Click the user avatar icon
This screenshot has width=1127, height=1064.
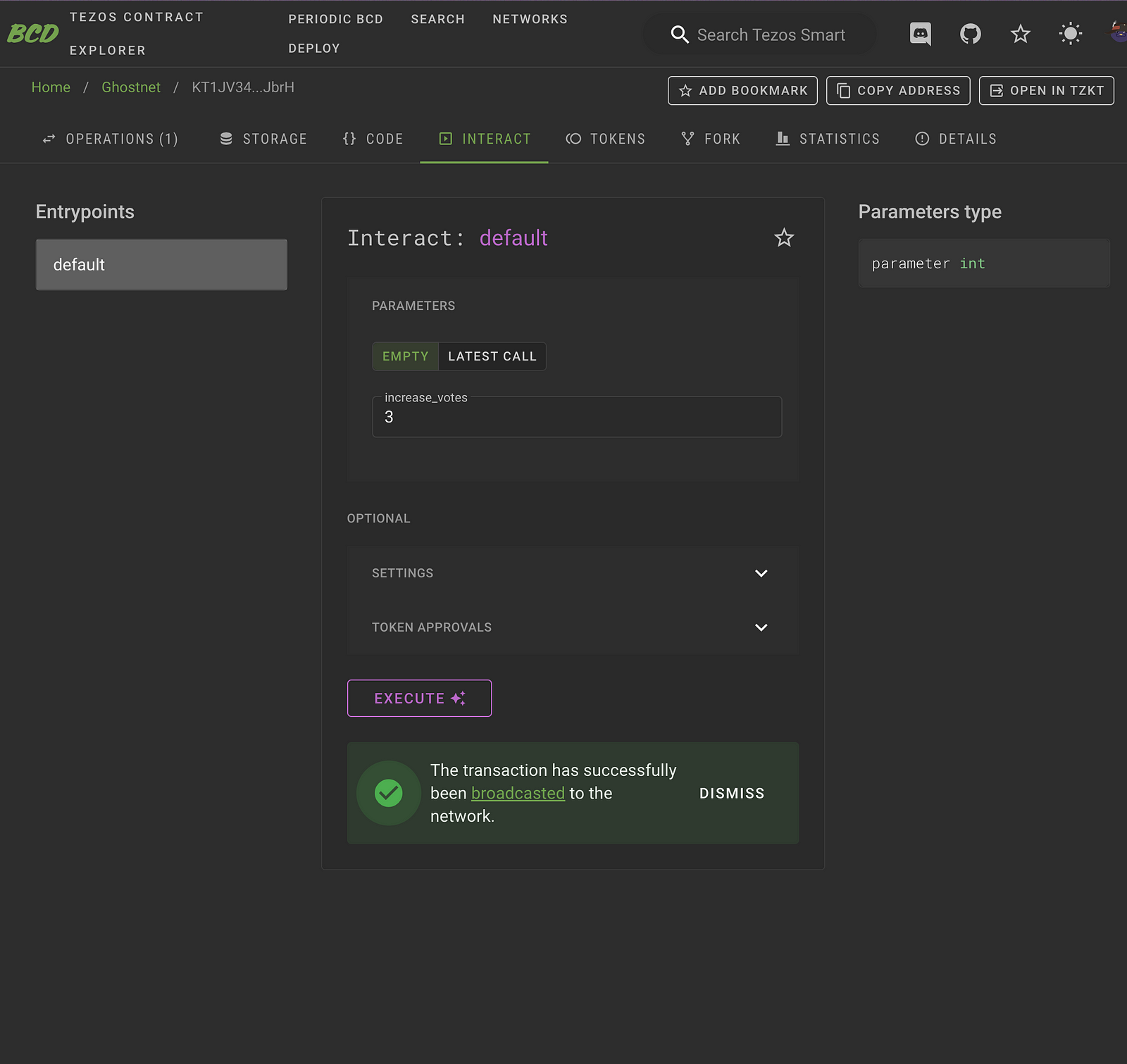1119,32
